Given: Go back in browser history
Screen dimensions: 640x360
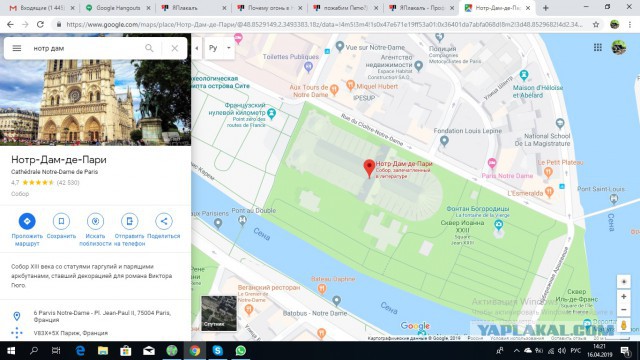Looking at the screenshot, I should point(10,24).
